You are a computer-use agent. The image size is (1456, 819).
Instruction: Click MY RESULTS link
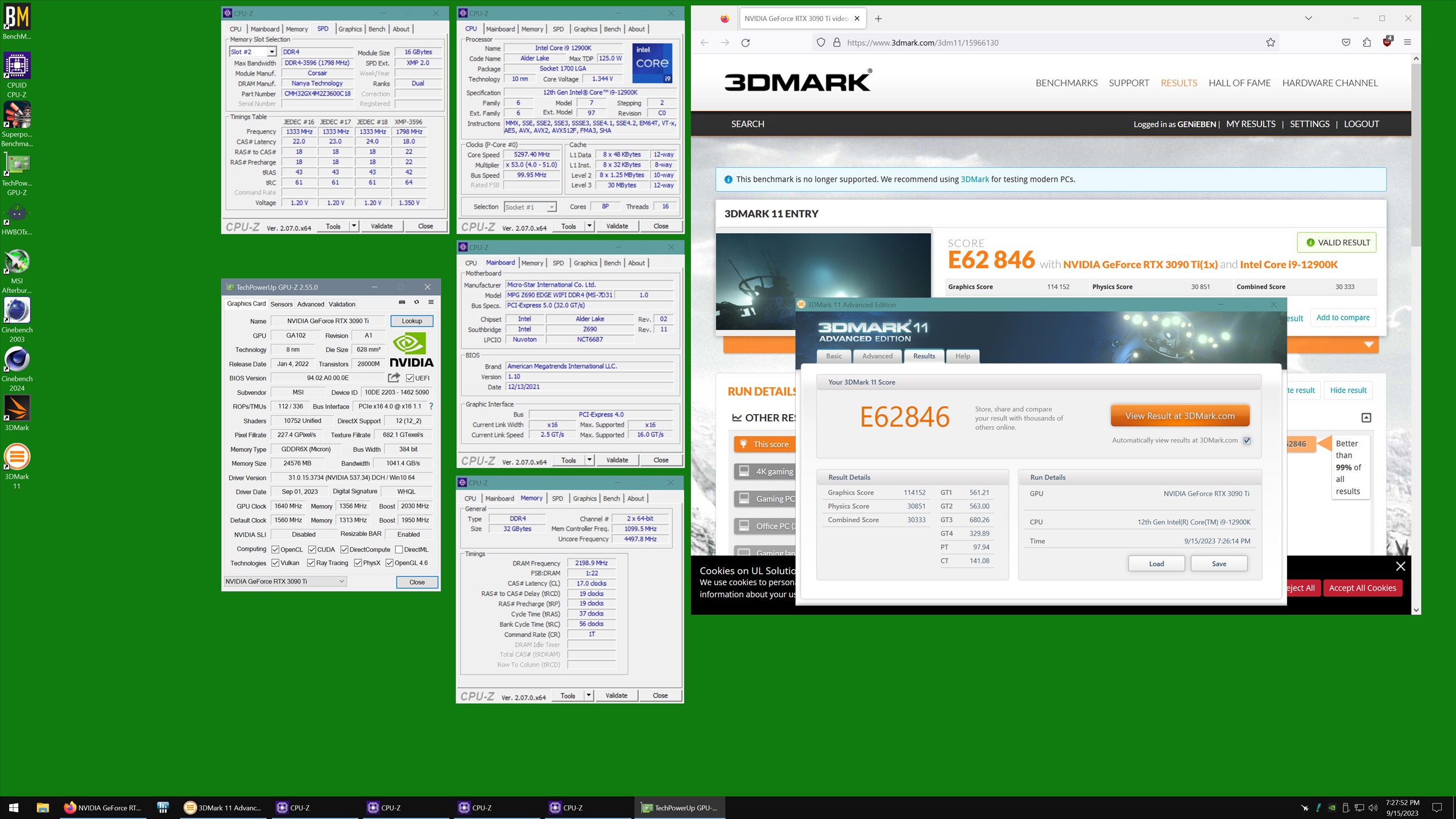coord(1251,124)
